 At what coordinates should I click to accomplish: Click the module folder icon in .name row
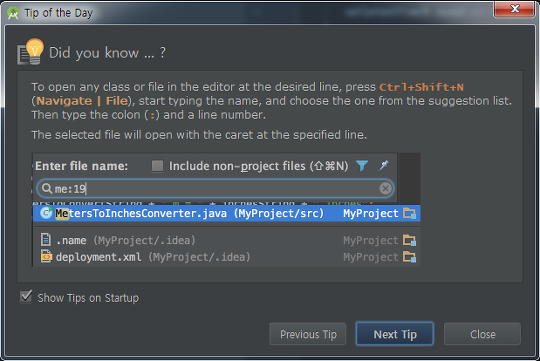(409, 240)
